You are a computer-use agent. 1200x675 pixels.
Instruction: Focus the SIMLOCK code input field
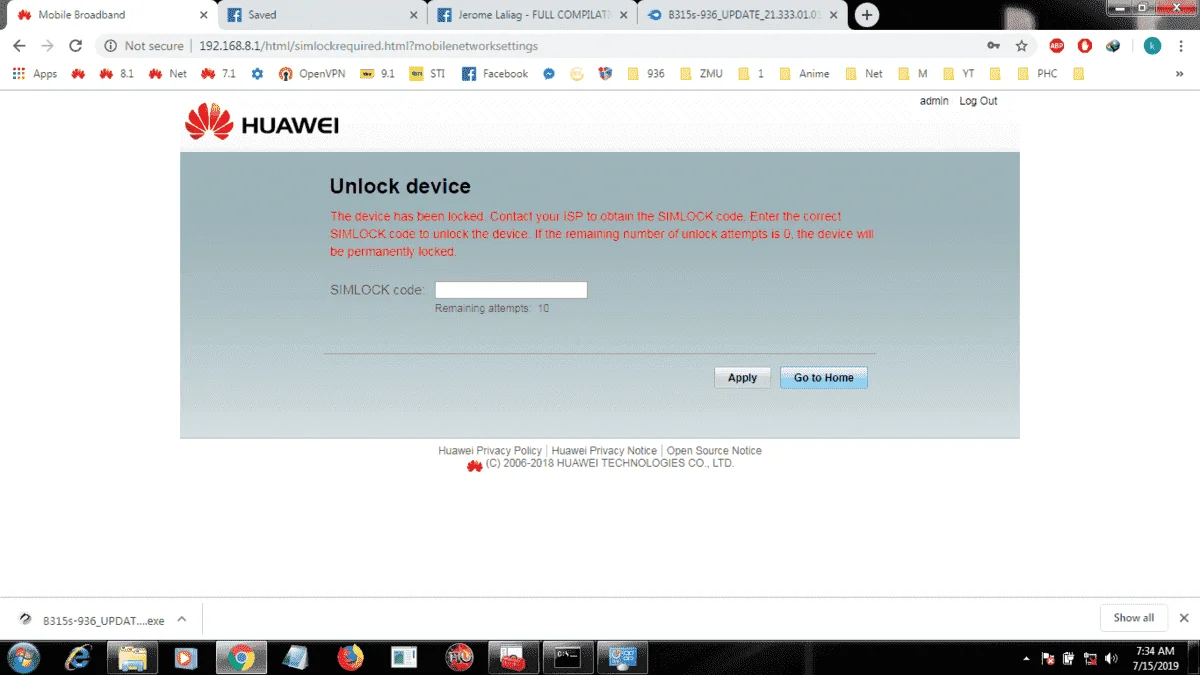pyautogui.click(x=511, y=290)
